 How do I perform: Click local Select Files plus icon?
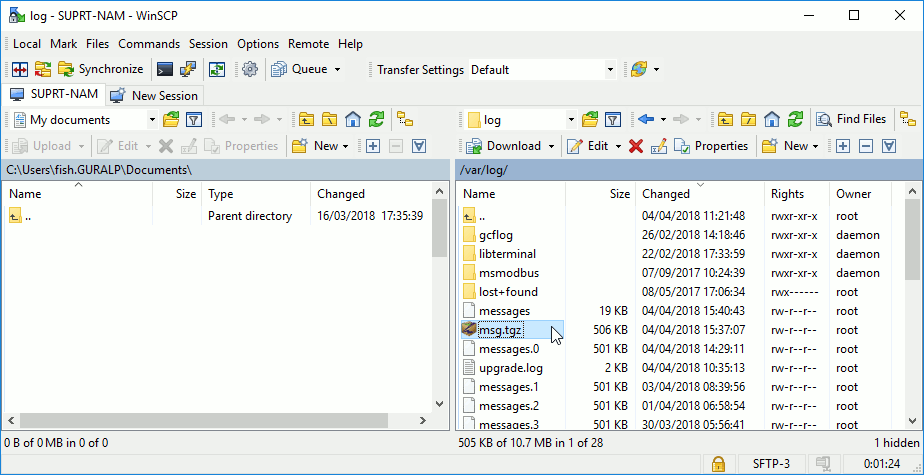point(372,146)
